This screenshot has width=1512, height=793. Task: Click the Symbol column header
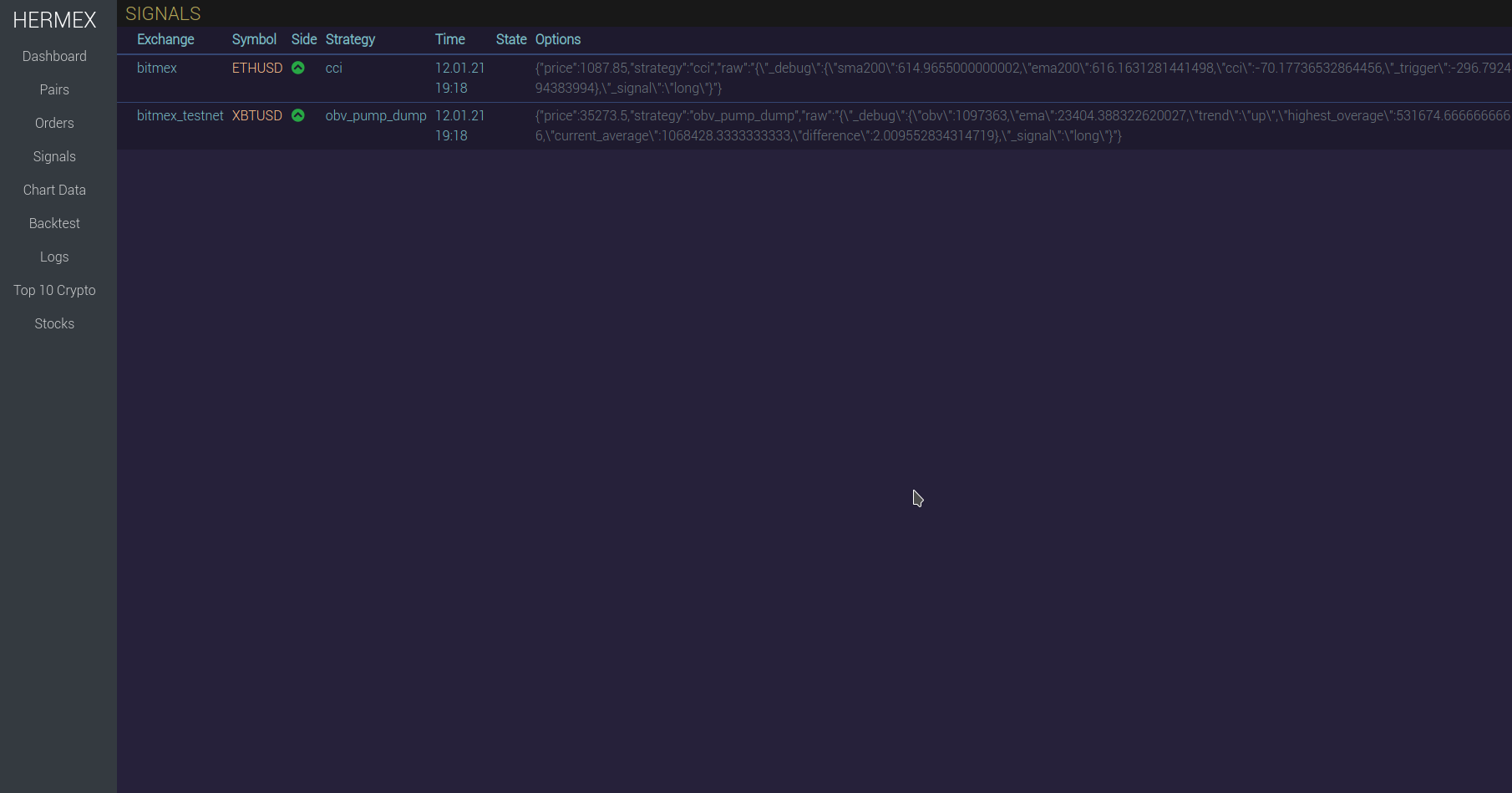point(254,39)
